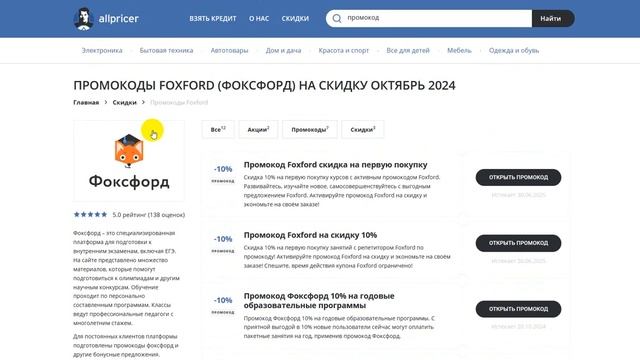Open title Промокод Foxford скидка на первую покупку

[x=336, y=164]
